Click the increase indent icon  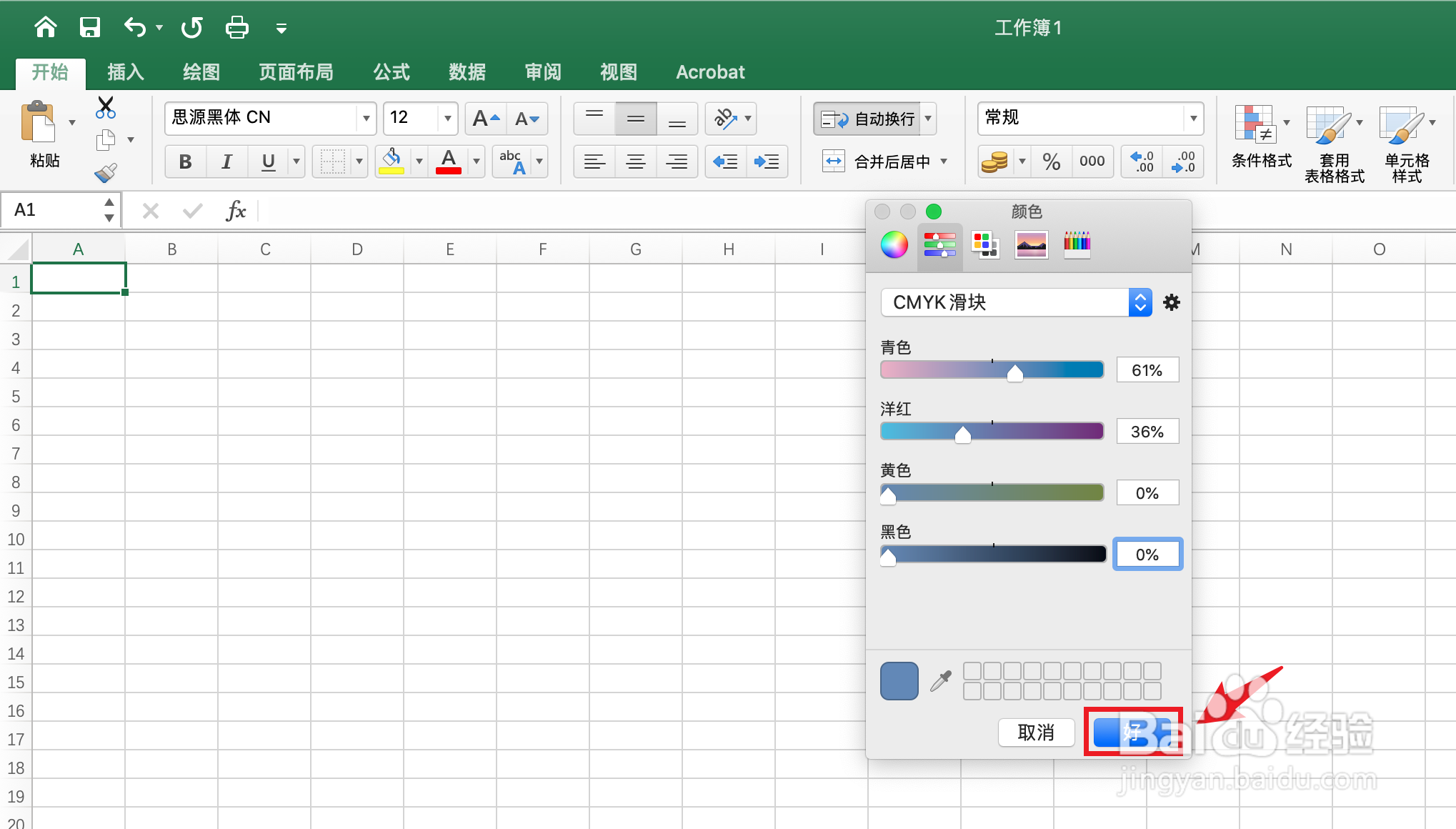point(767,162)
